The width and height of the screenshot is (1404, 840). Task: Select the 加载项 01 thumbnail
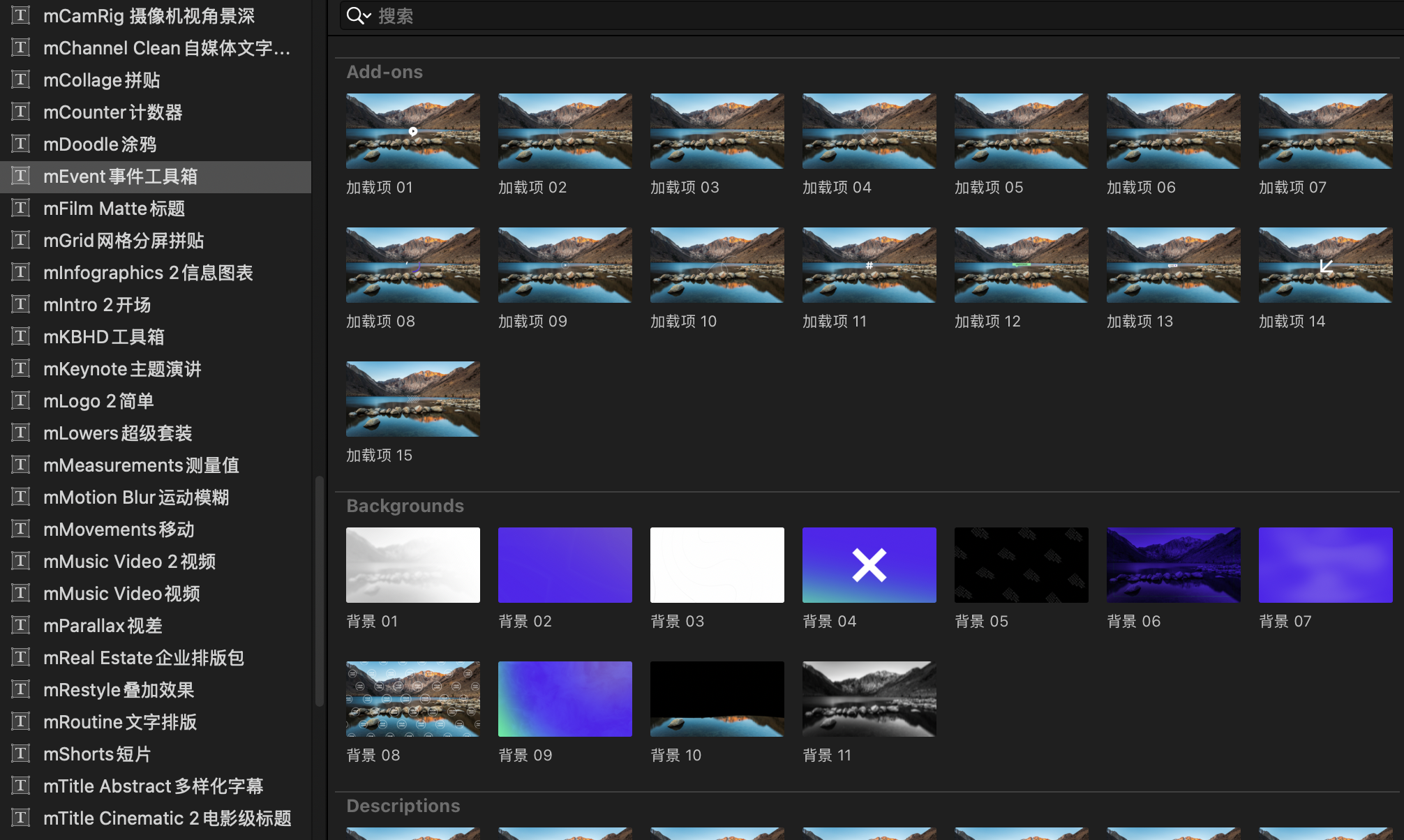click(x=413, y=131)
